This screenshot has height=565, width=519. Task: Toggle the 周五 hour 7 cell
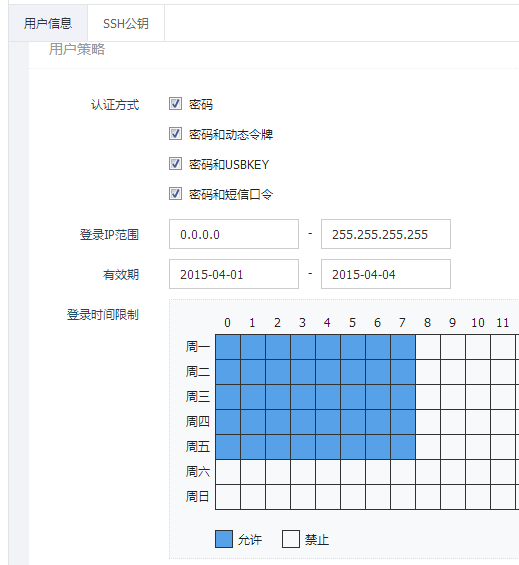point(403,447)
